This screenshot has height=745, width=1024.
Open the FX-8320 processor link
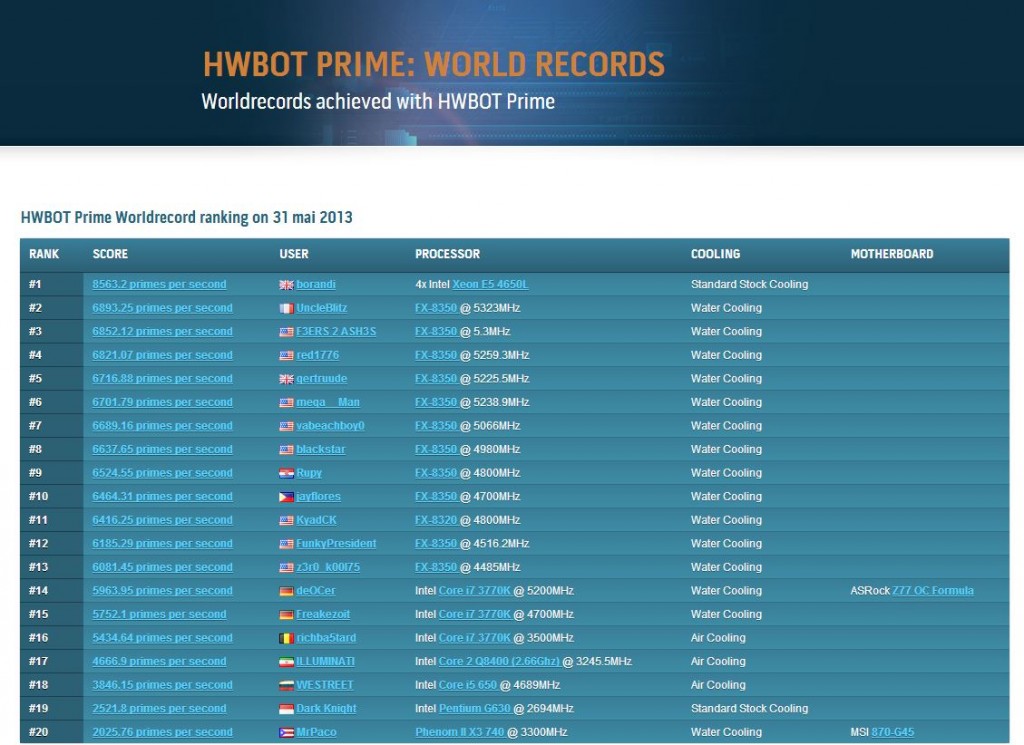point(436,520)
